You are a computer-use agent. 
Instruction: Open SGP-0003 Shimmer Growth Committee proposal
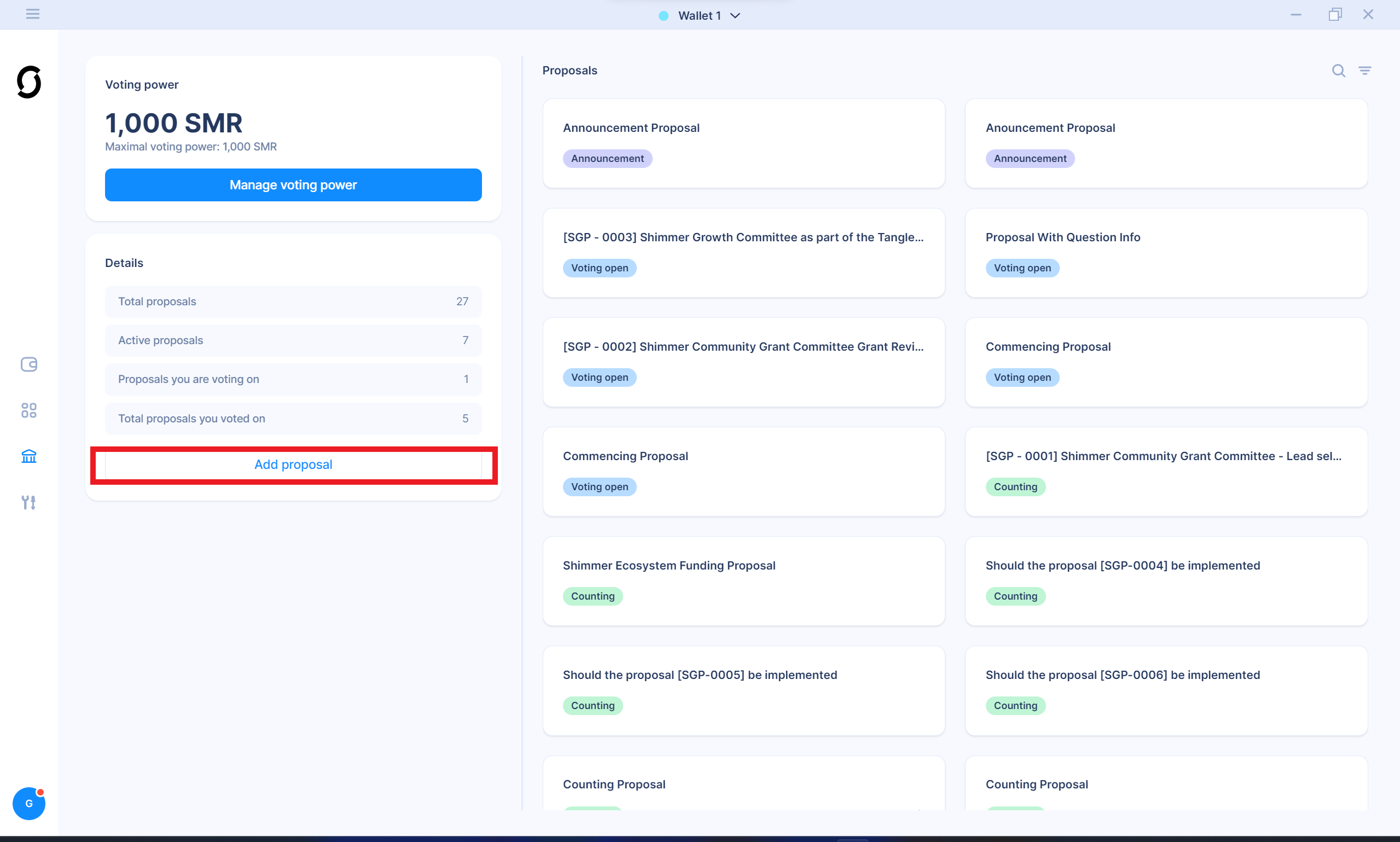pyautogui.click(x=743, y=252)
